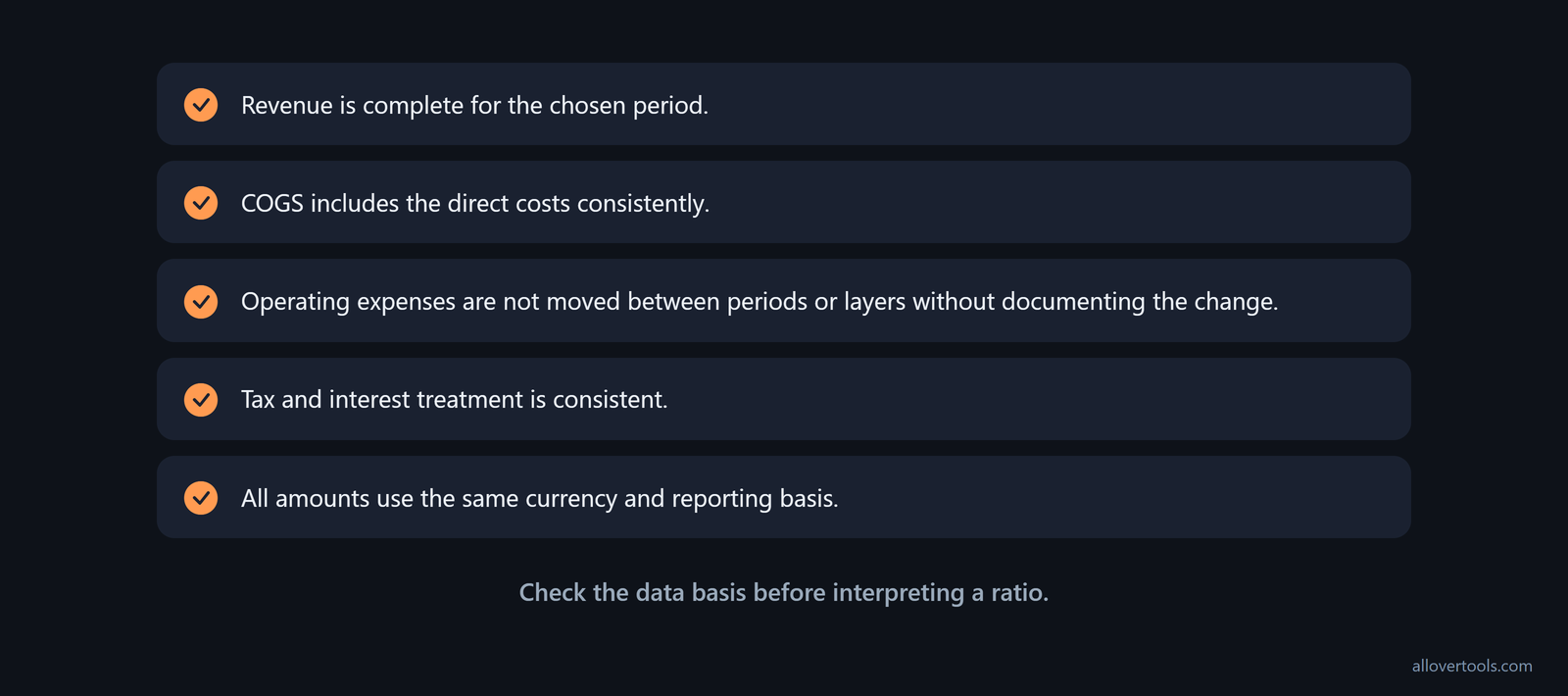Select the text 'Revenue is complete for the chosen period.'
Screen dimensions: 1568x696
pos(474,105)
